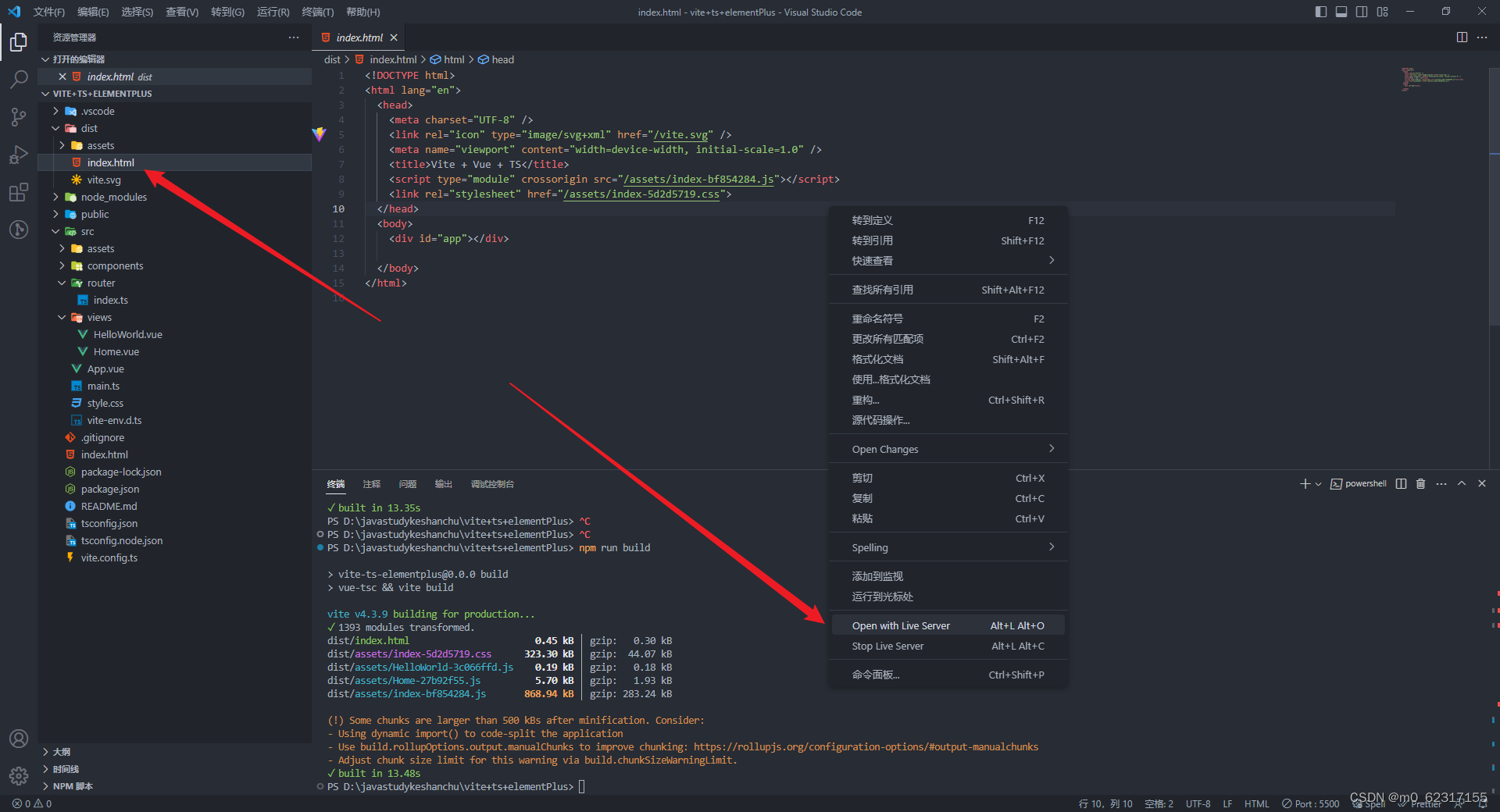Collapse the router folder

(101, 283)
